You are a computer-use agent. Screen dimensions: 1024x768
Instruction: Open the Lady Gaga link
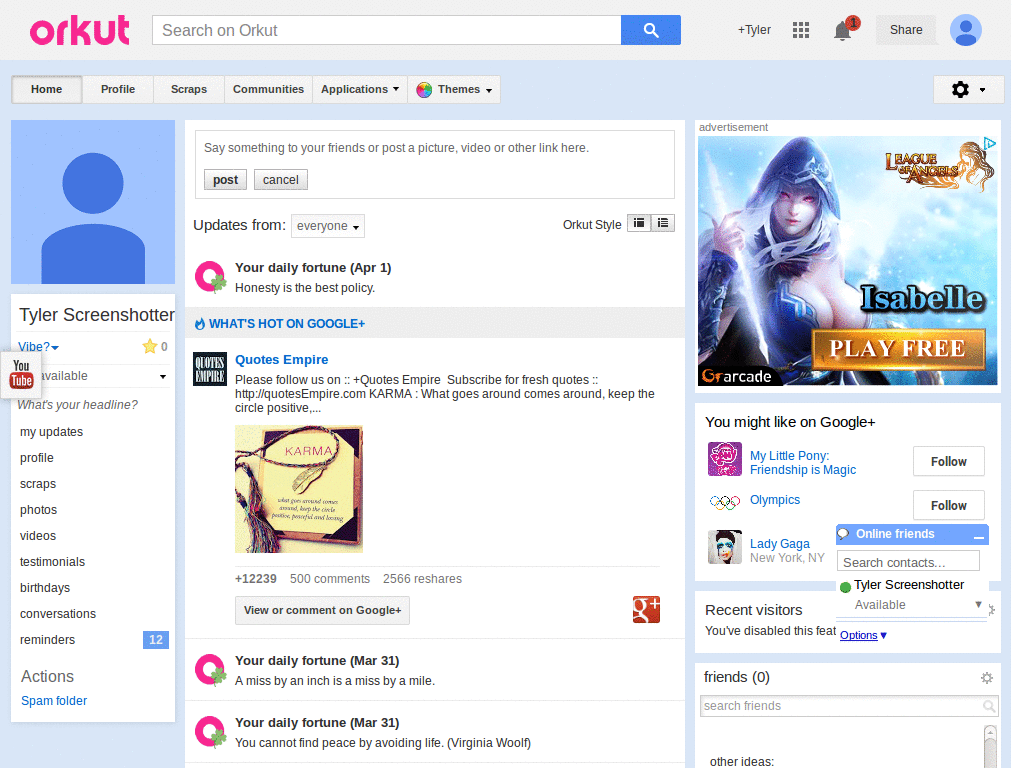click(x=779, y=543)
